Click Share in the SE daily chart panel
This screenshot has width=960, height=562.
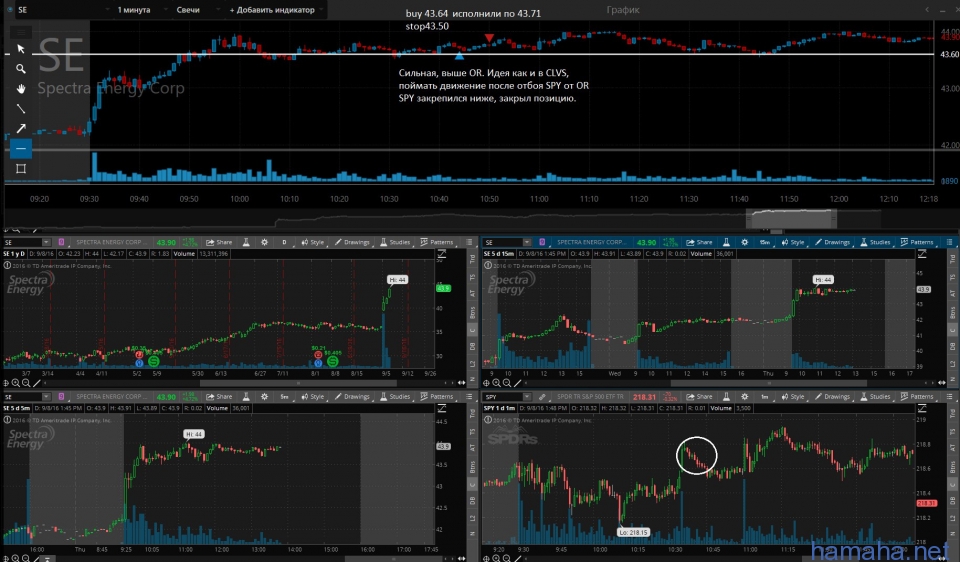(x=219, y=242)
